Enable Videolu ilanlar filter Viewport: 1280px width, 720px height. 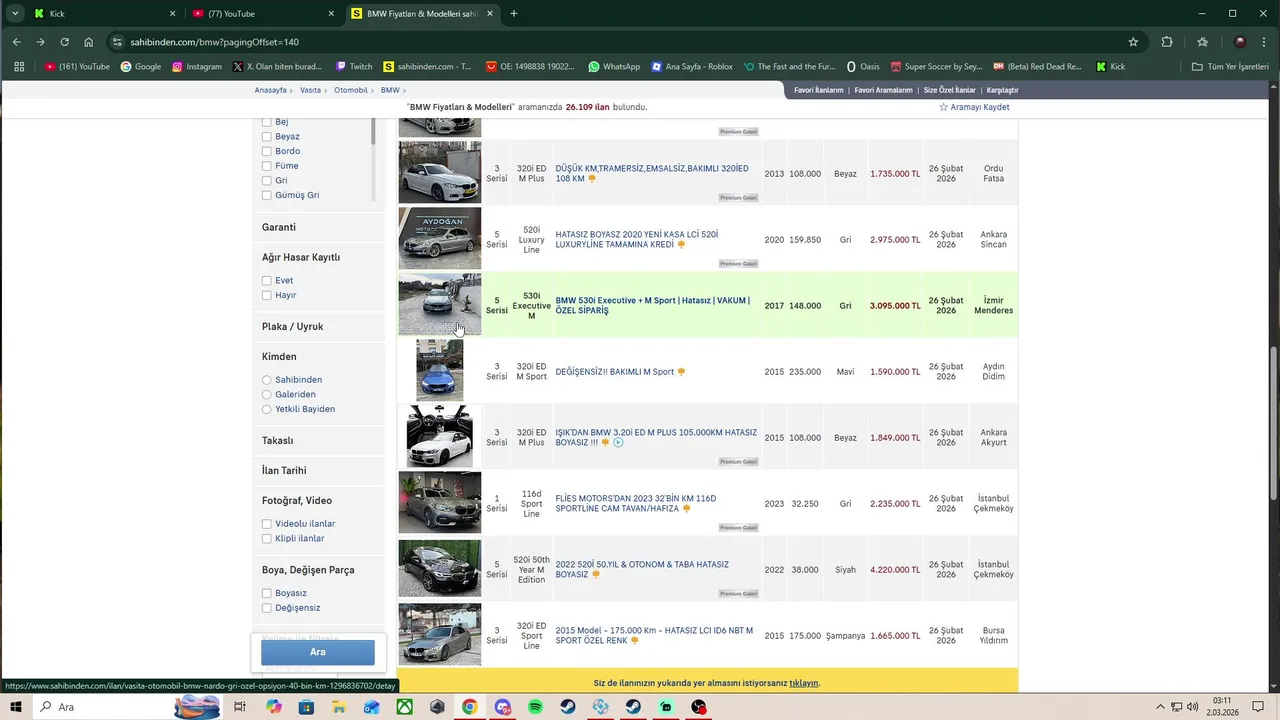click(267, 524)
